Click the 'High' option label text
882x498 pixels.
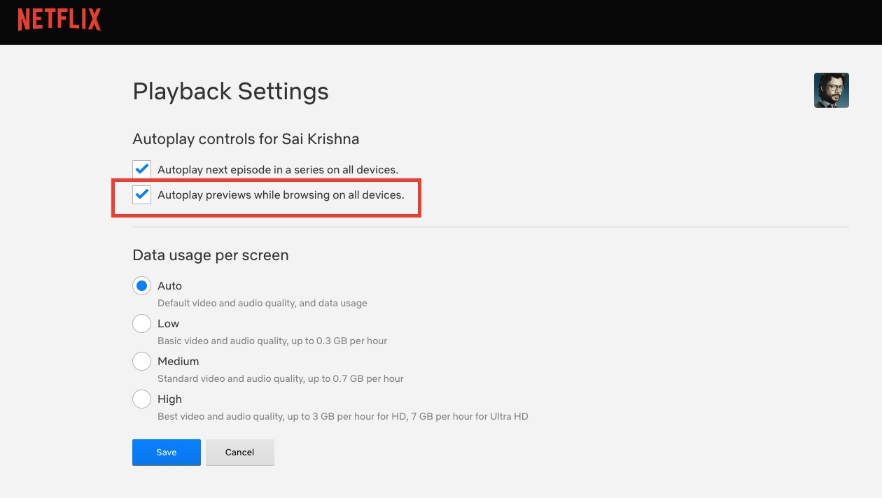[169, 399]
